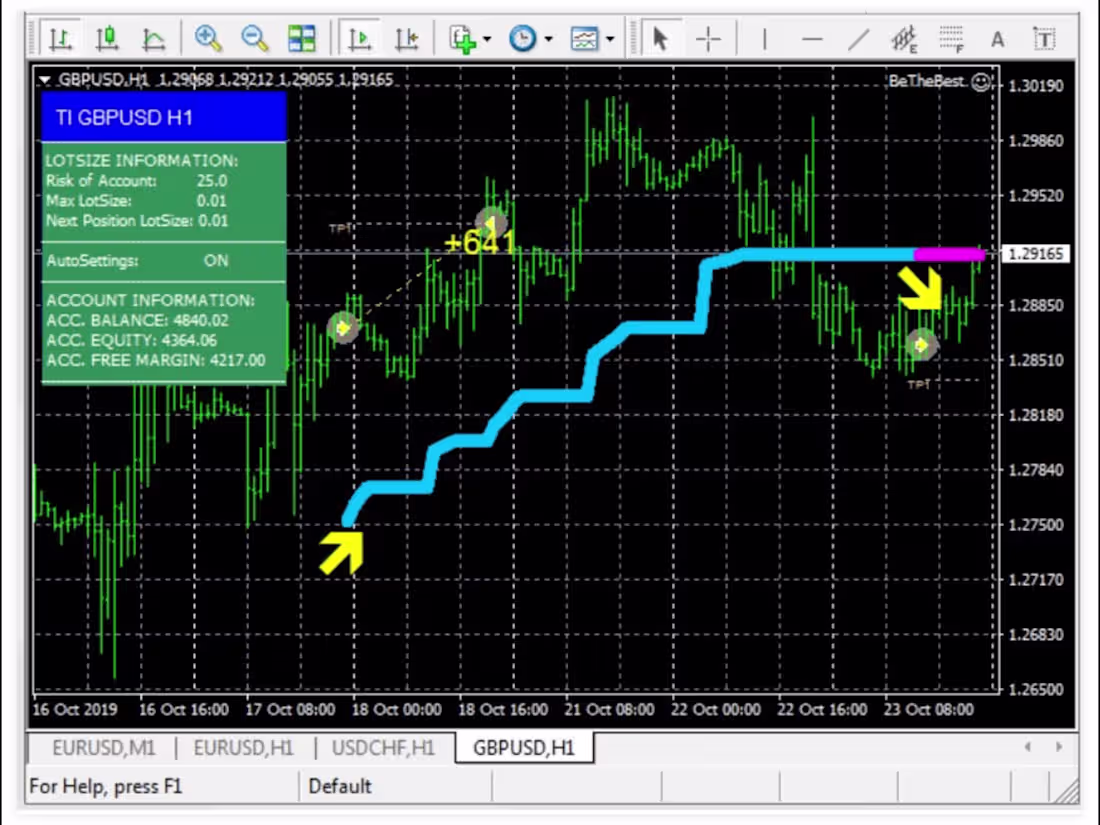Switch to candlestick chart mode
This screenshot has height=825, width=1100.
pos(107,38)
